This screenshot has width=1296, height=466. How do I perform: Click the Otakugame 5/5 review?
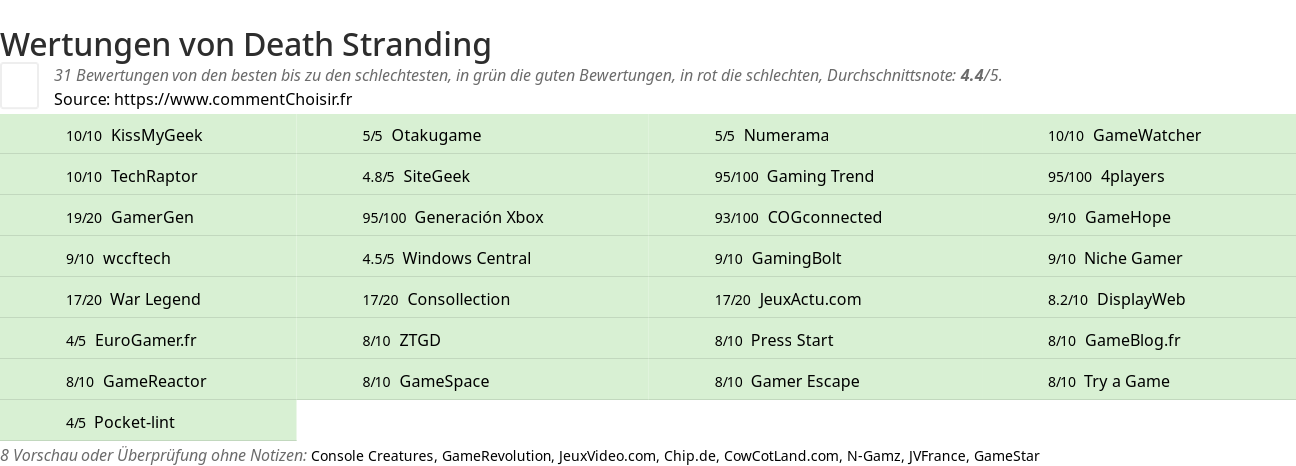tap(473, 135)
